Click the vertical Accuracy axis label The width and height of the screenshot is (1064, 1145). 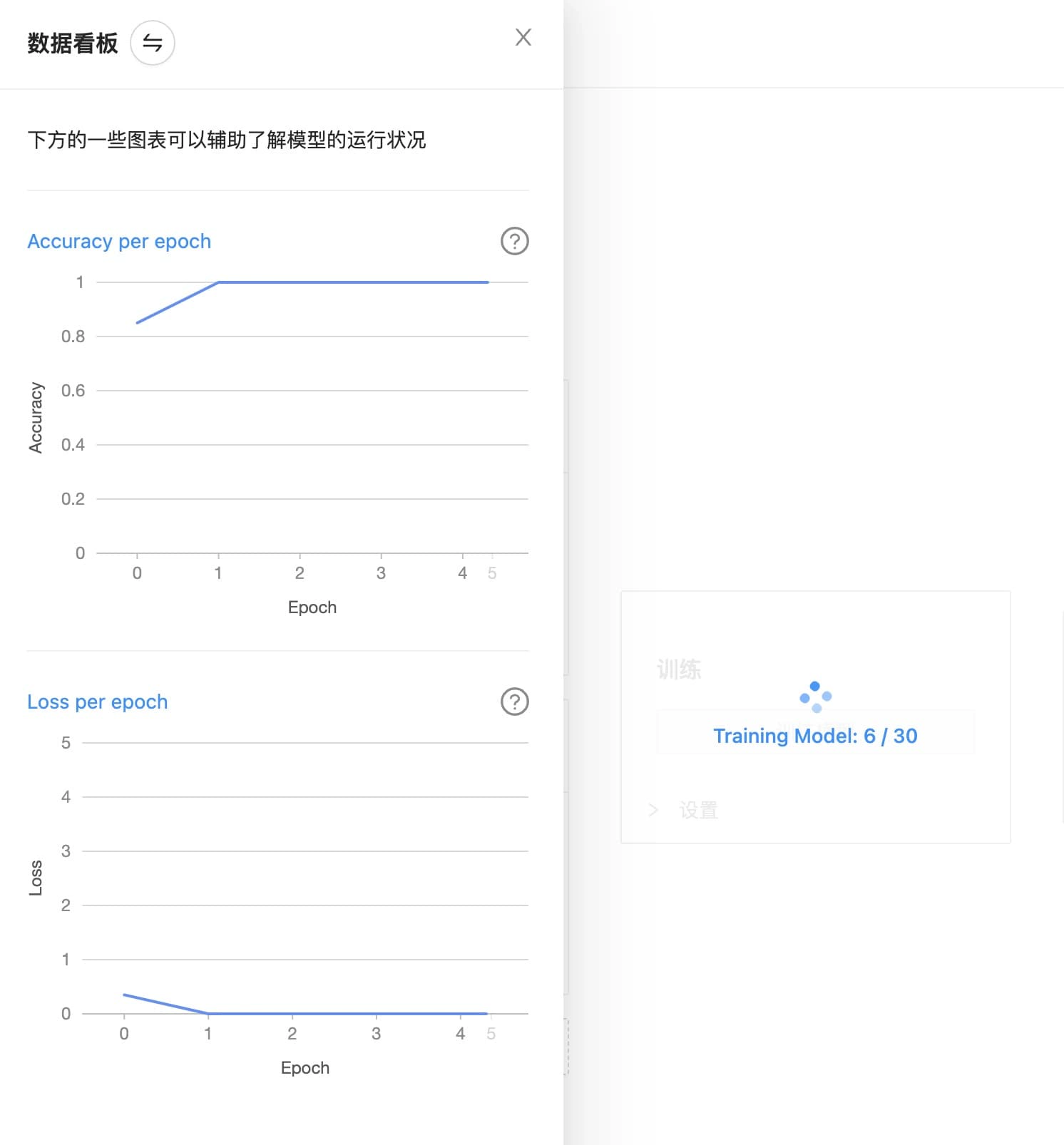coord(36,418)
